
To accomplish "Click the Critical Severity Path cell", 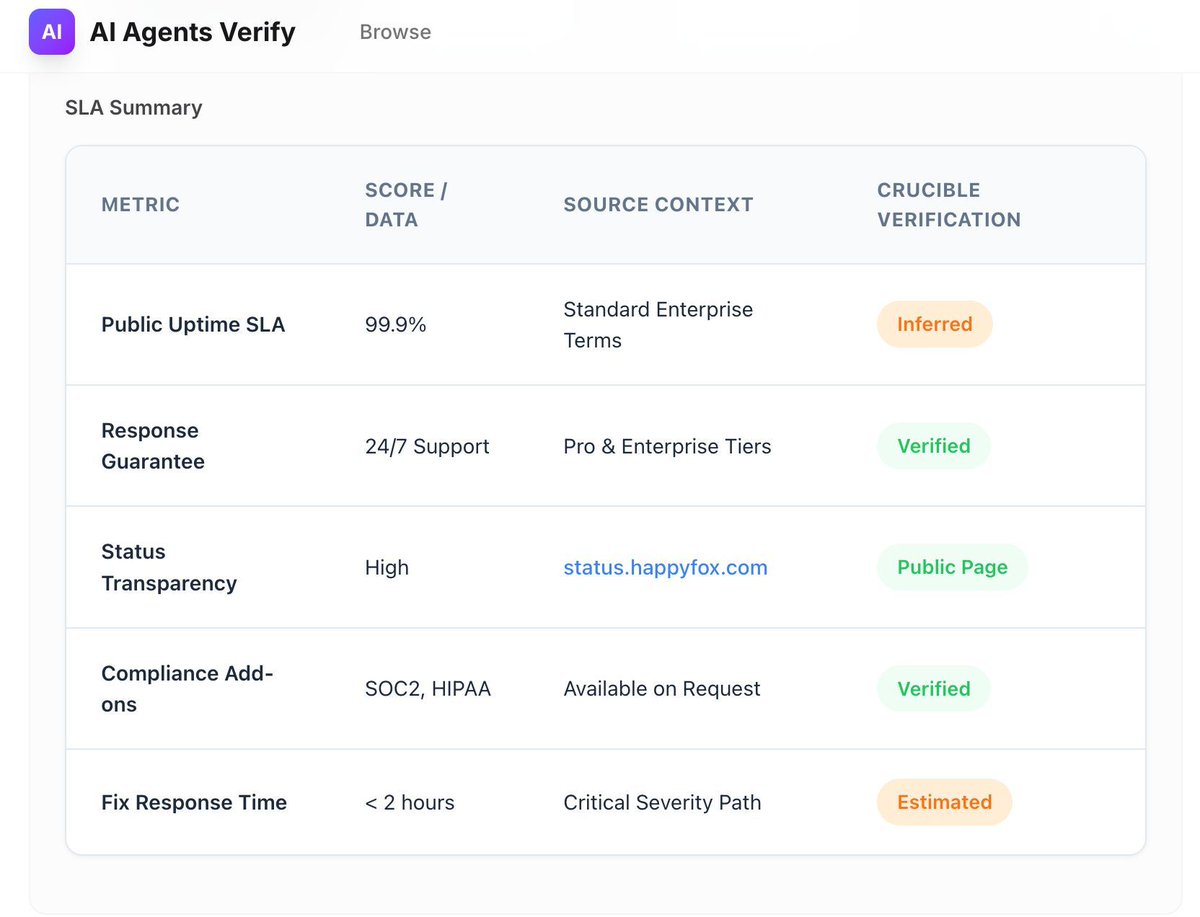I will click(662, 802).
